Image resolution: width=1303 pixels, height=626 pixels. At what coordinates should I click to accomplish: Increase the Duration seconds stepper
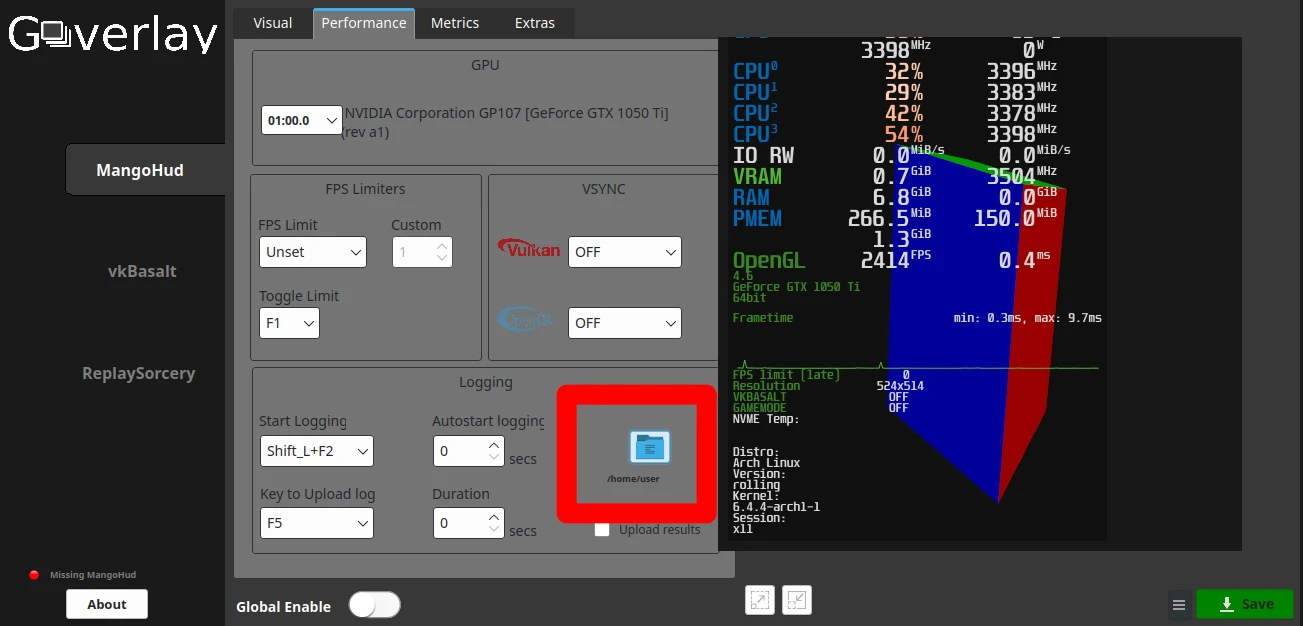[494, 516]
